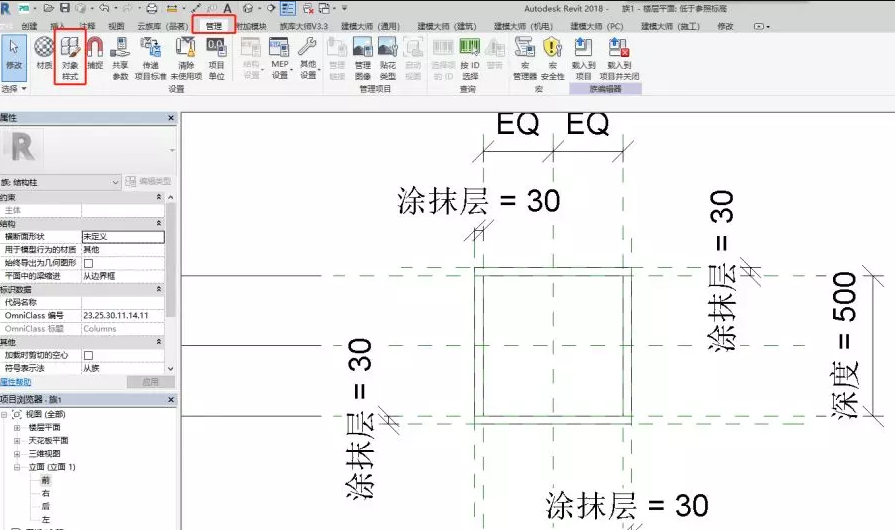
Task: Open the 材质 (Materials) tool
Action: coord(44,54)
